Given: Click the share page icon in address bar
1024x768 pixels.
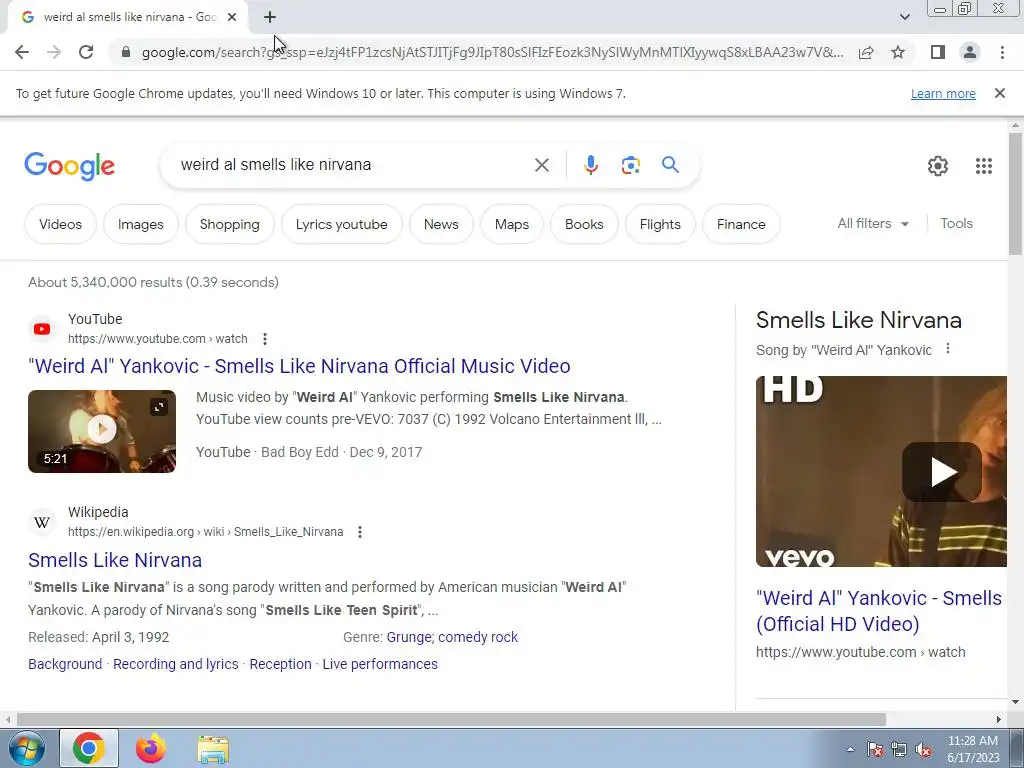Looking at the screenshot, I should pos(866,52).
